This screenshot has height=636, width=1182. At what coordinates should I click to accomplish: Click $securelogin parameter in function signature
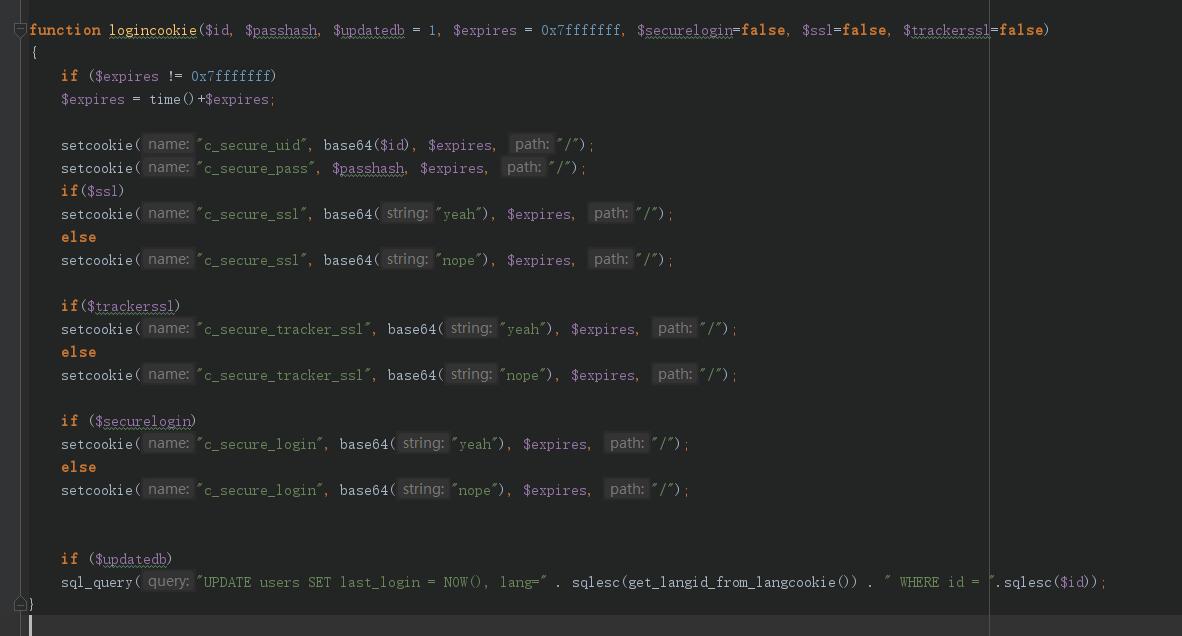[x=684, y=30]
